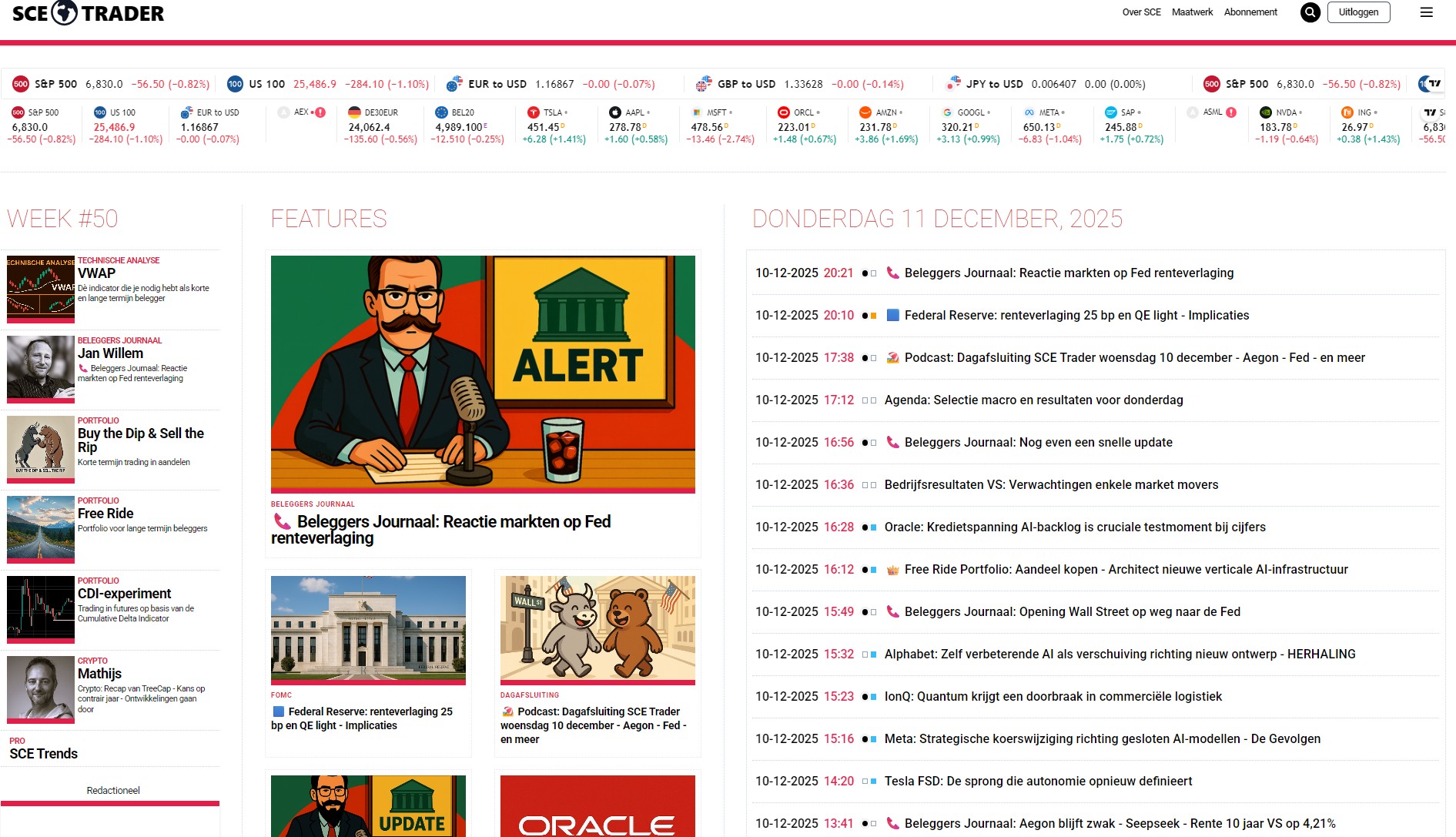The height and width of the screenshot is (837, 1456).
Task: Click the WEEK #50 heading
Action: [62, 219]
